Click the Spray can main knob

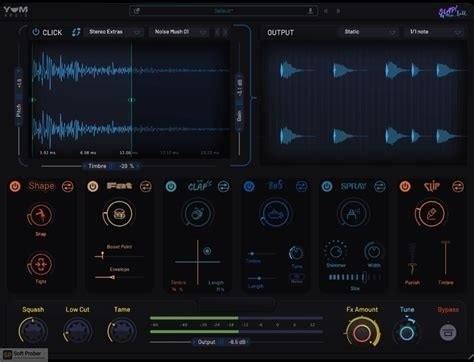click(x=353, y=214)
